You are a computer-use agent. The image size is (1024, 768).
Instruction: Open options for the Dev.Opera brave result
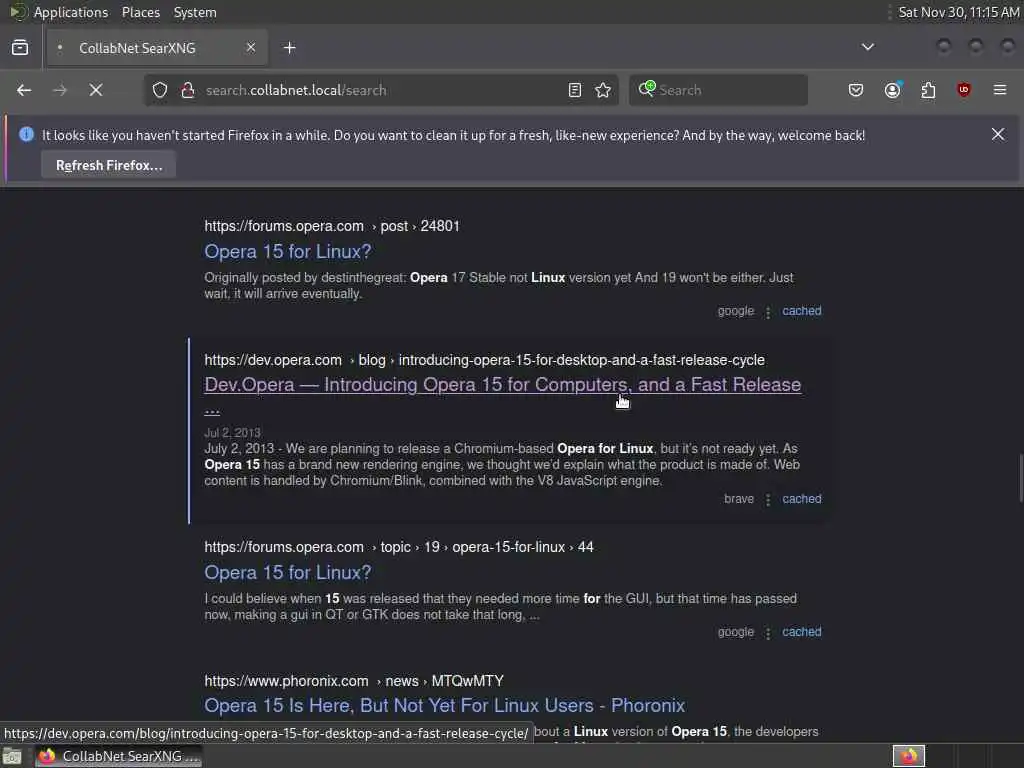[768, 500]
